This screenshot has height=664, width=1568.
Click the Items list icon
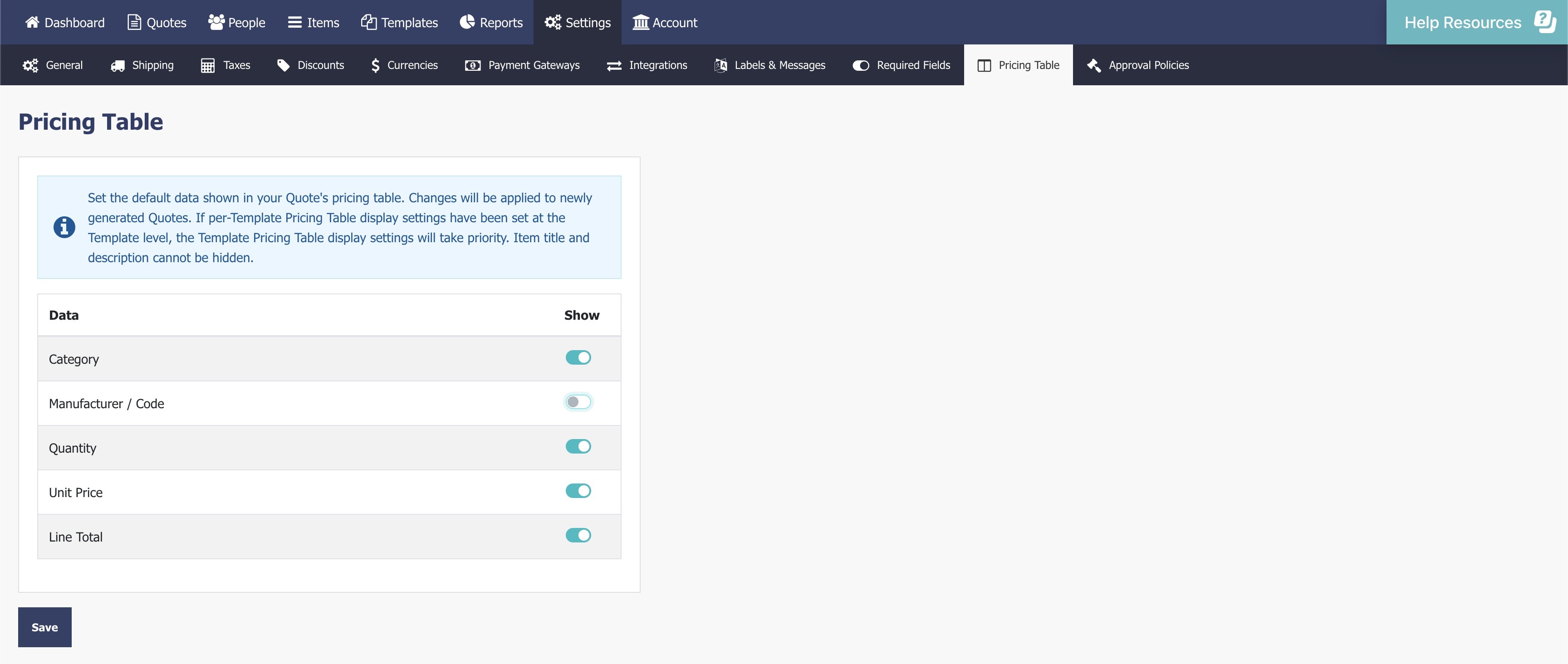pyautogui.click(x=294, y=23)
